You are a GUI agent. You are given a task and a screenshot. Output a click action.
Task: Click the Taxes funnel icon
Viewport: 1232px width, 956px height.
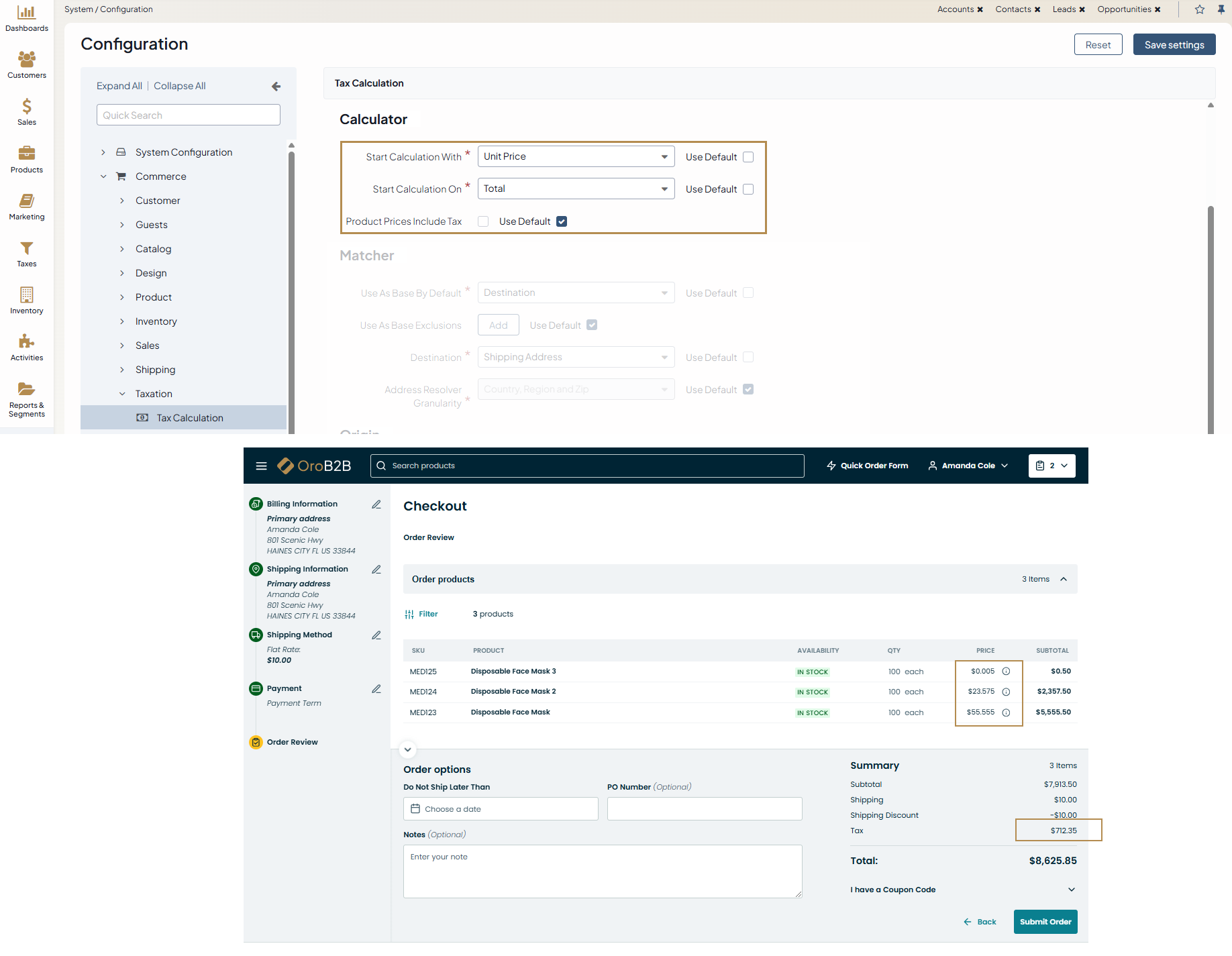[x=26, y=249]
